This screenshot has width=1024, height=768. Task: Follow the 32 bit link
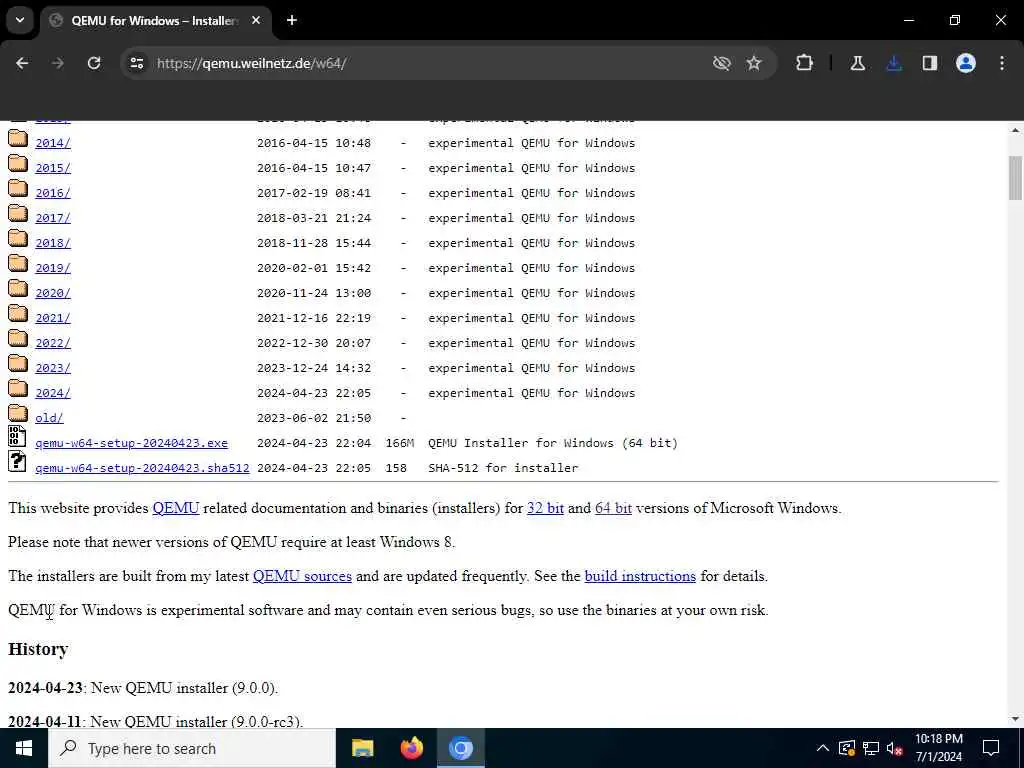[x=545, y=508]
